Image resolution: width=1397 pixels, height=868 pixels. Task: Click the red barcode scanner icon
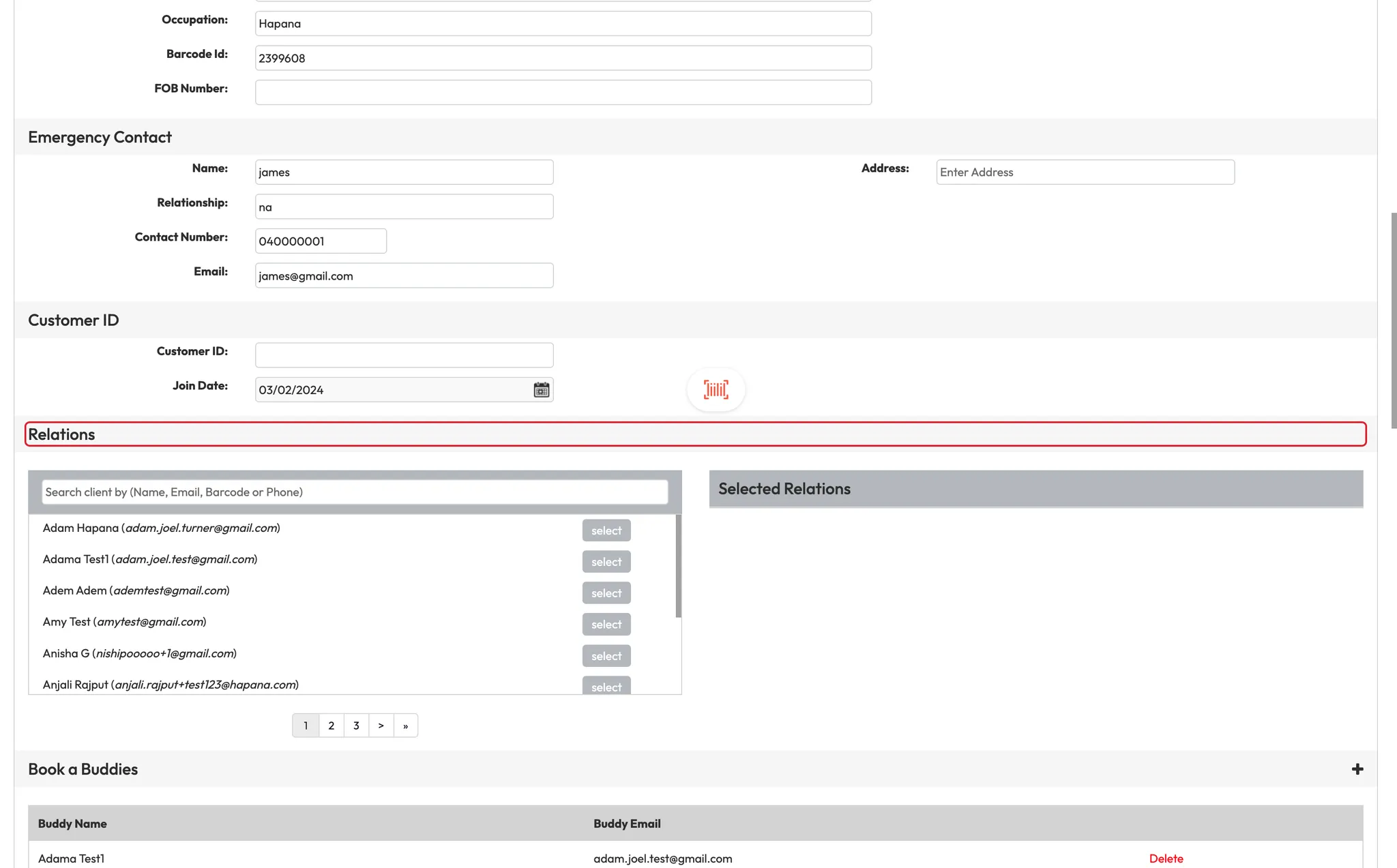tap(716, 389)
